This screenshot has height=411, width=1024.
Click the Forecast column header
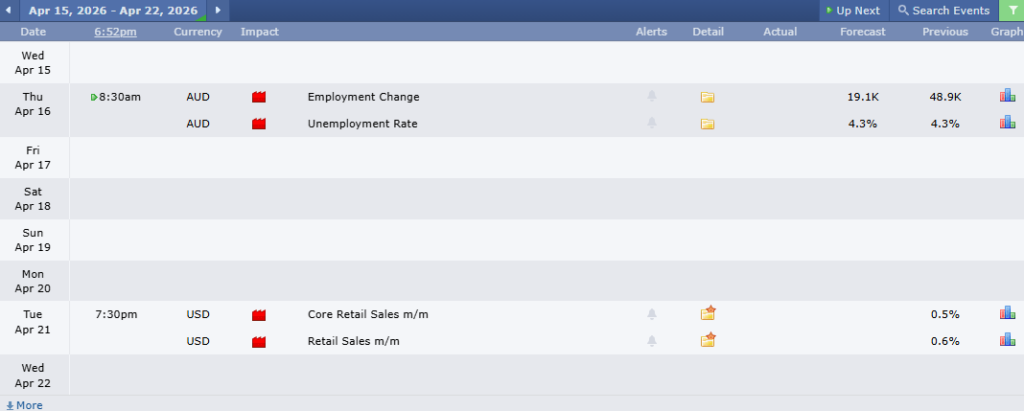pos(863,31)
